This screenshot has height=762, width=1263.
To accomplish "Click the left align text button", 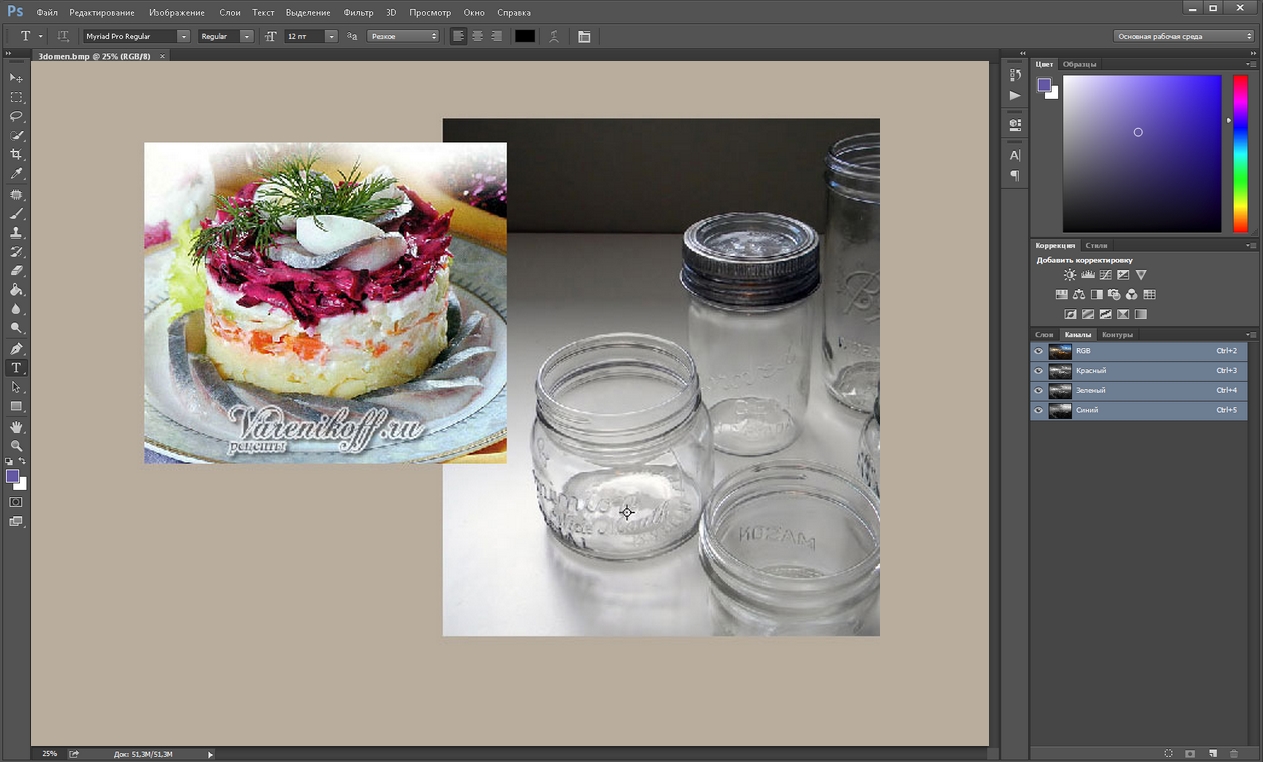I will tap(458, 36).
